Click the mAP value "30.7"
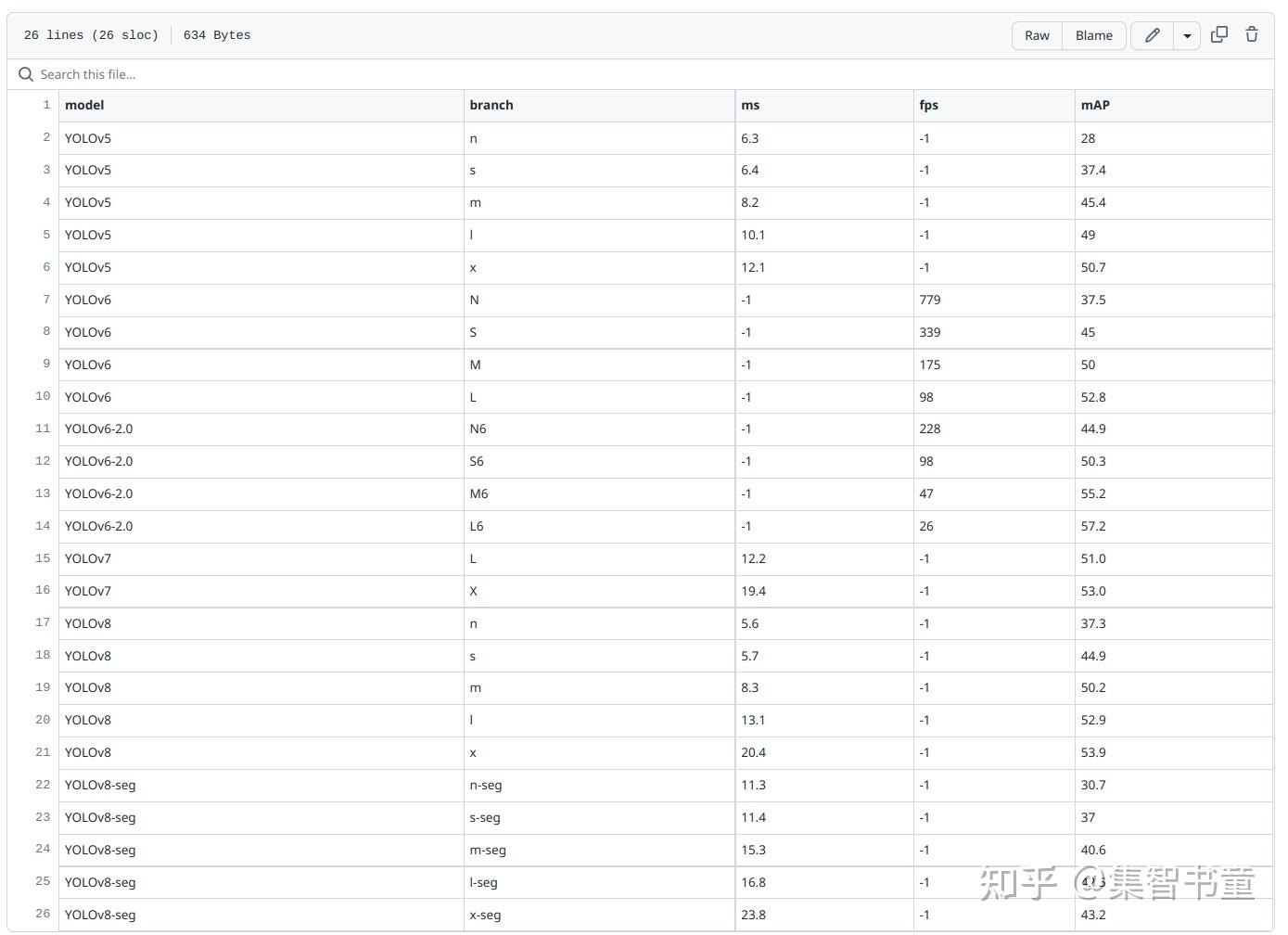The height and width of the screenshot is (935, 1288). coord(1093,785)
